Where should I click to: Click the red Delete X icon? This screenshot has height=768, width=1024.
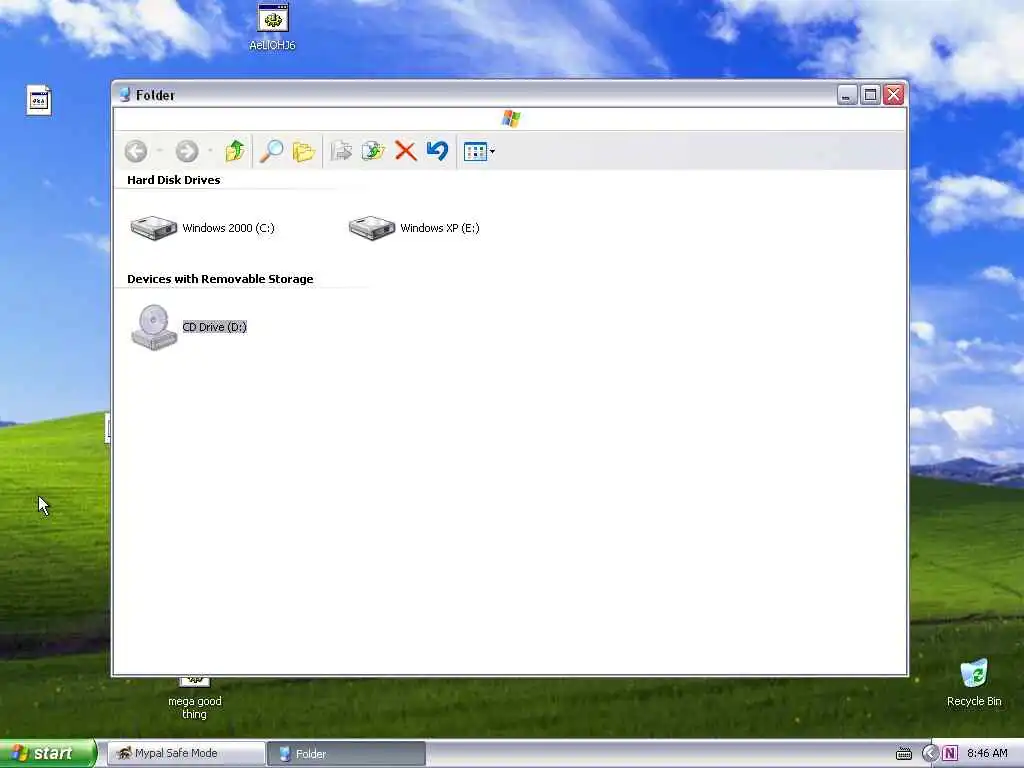click(406, 152)
